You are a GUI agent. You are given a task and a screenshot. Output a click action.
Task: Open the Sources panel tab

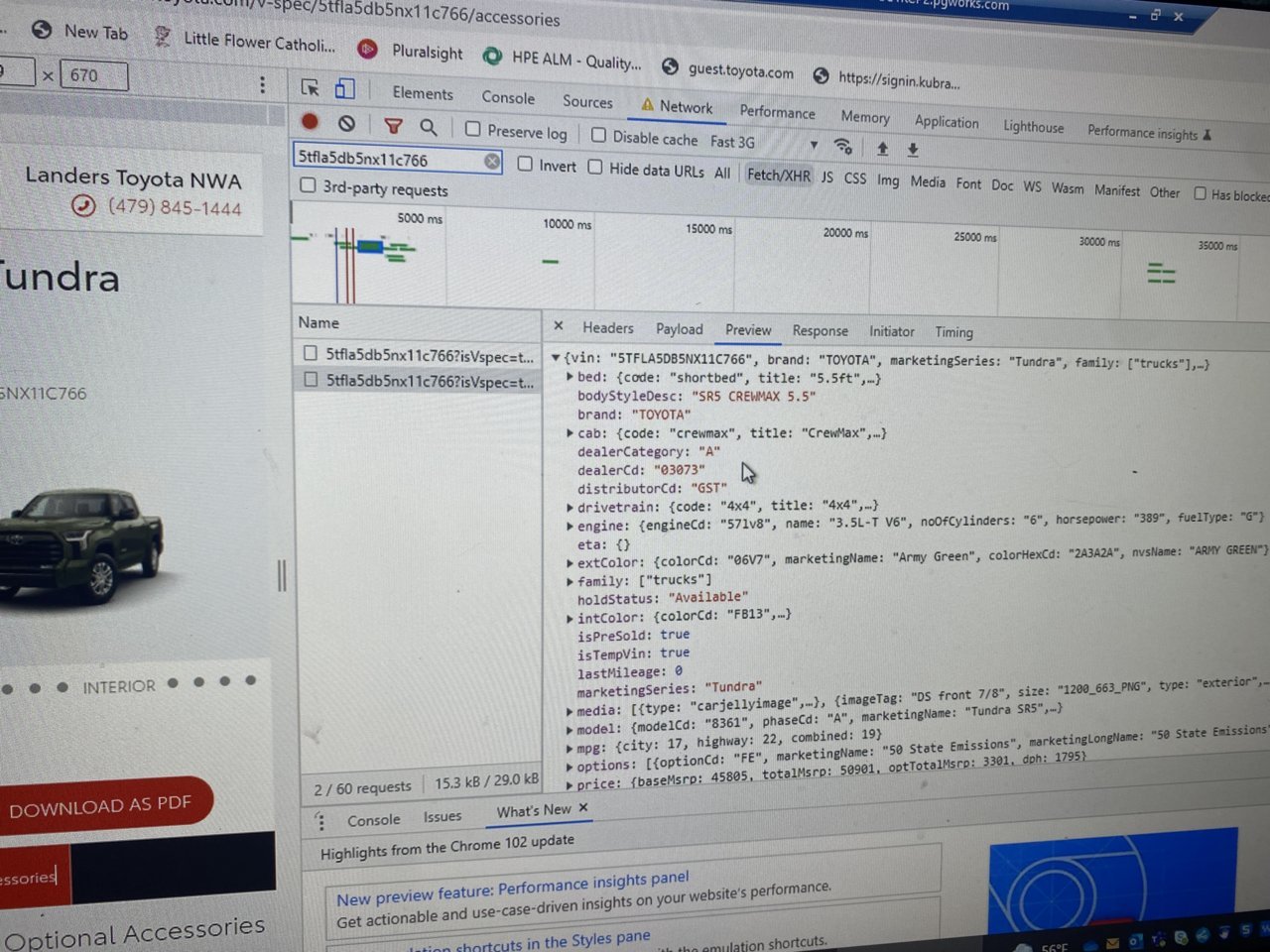point(587,101)
